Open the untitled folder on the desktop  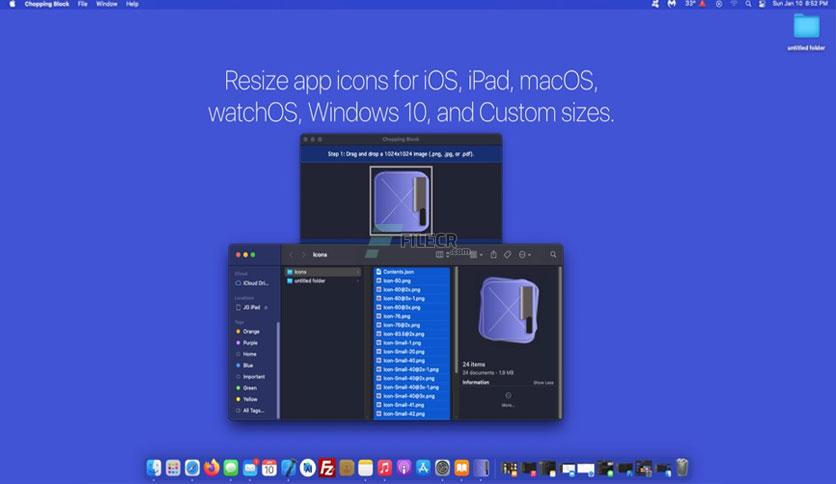(x=806, y=31)
